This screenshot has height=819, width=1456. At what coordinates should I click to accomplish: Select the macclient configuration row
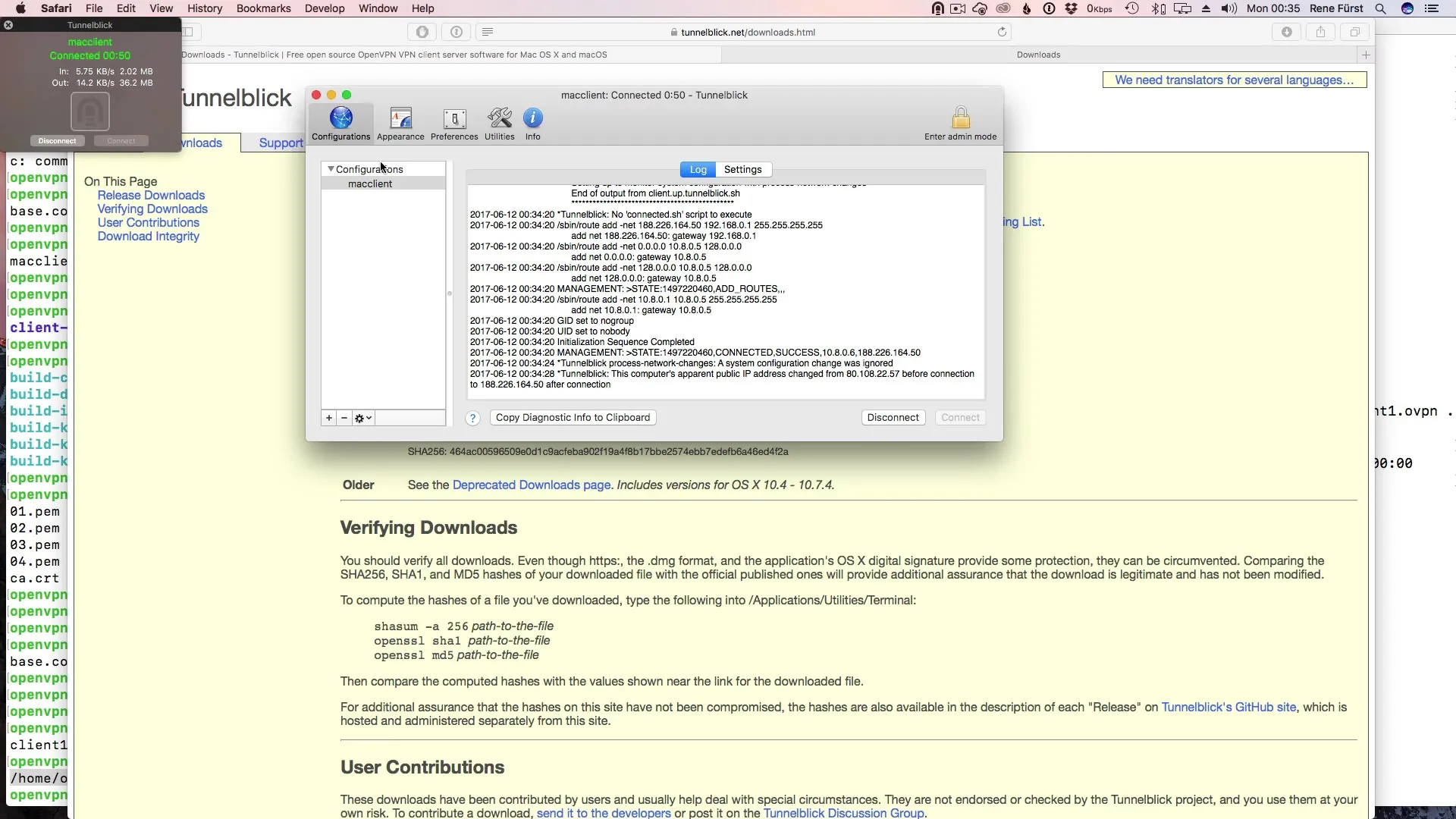383,184
